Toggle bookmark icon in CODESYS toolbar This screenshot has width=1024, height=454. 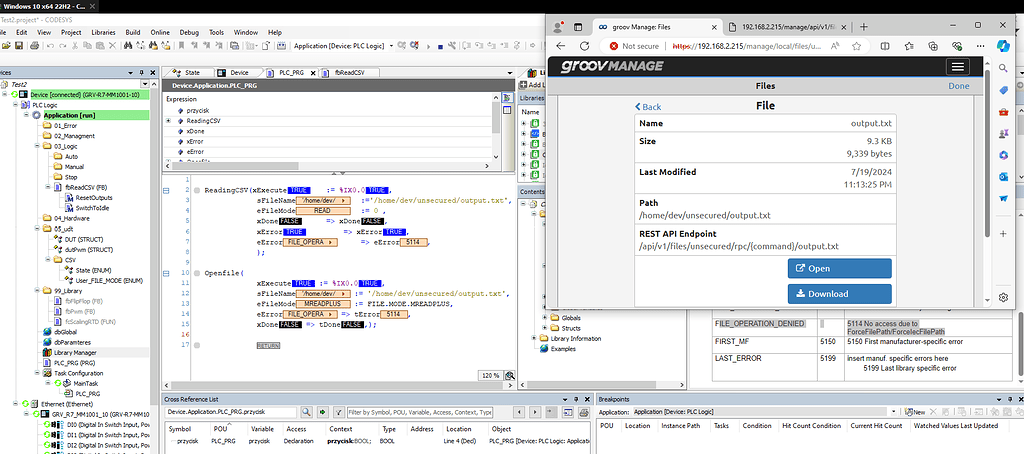[x=182, y=46]
